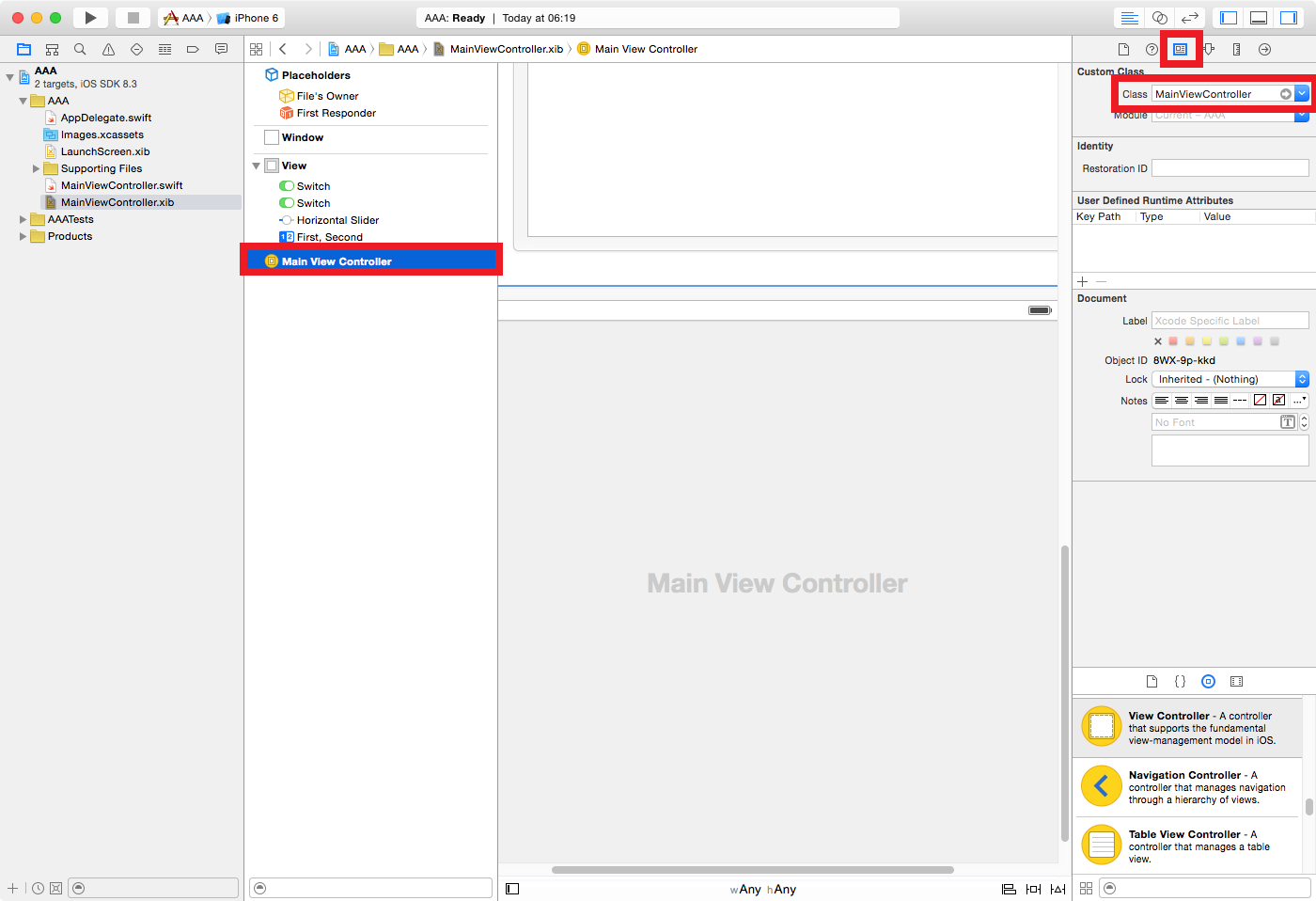Switch to the Size inspector tab

[1237, 49]
